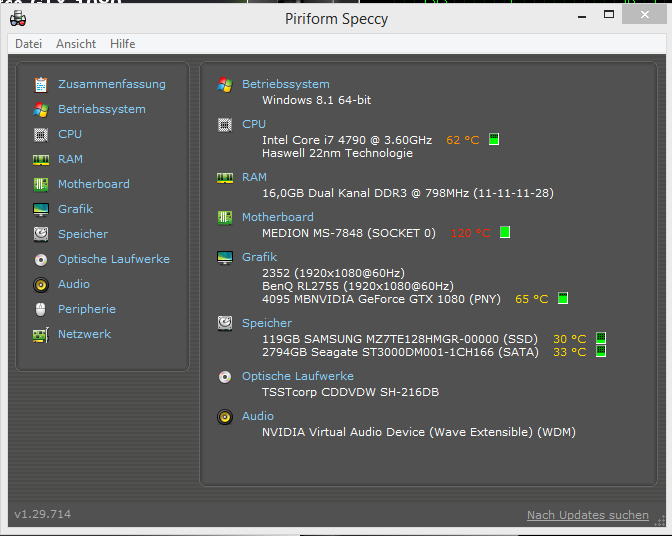The image size is (672, 536).
Task: Click the RAM heading in the summary panel
Action: point(254,177)
